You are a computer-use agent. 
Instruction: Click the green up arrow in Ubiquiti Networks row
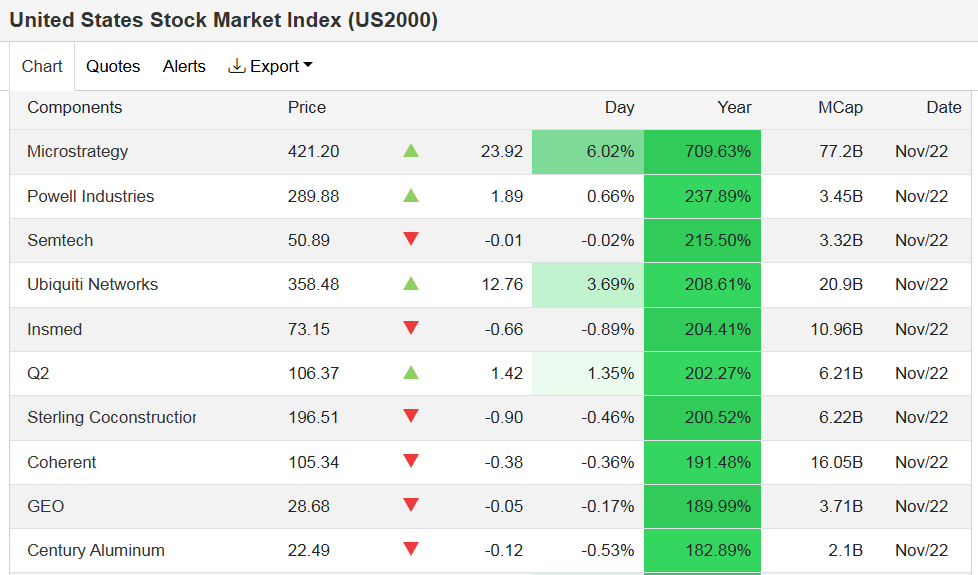pos(411,284)
